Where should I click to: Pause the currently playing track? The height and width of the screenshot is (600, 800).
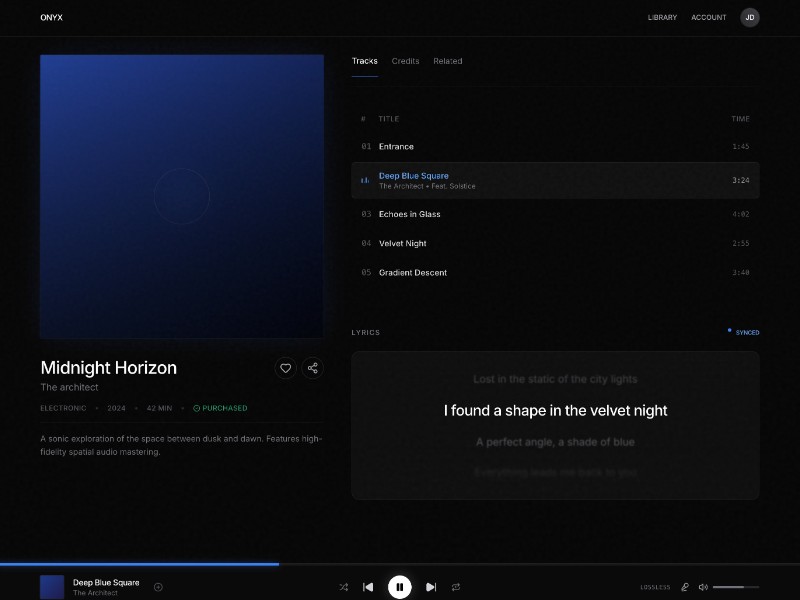[x=400, y=587]
